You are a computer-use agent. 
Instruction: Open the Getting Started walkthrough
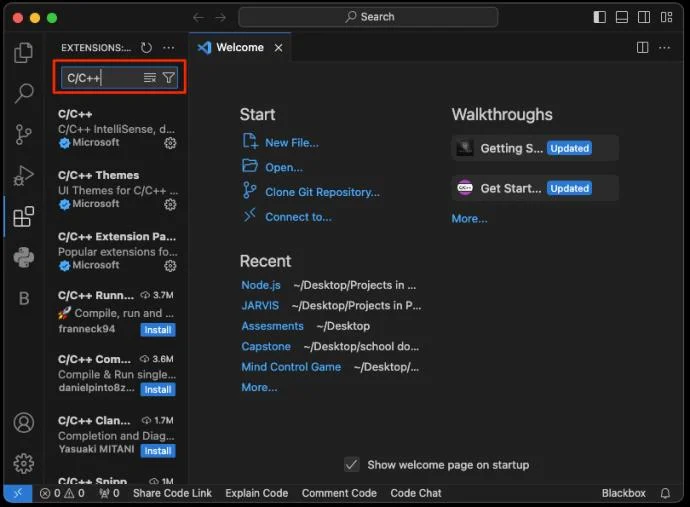(x=535, y=148)
